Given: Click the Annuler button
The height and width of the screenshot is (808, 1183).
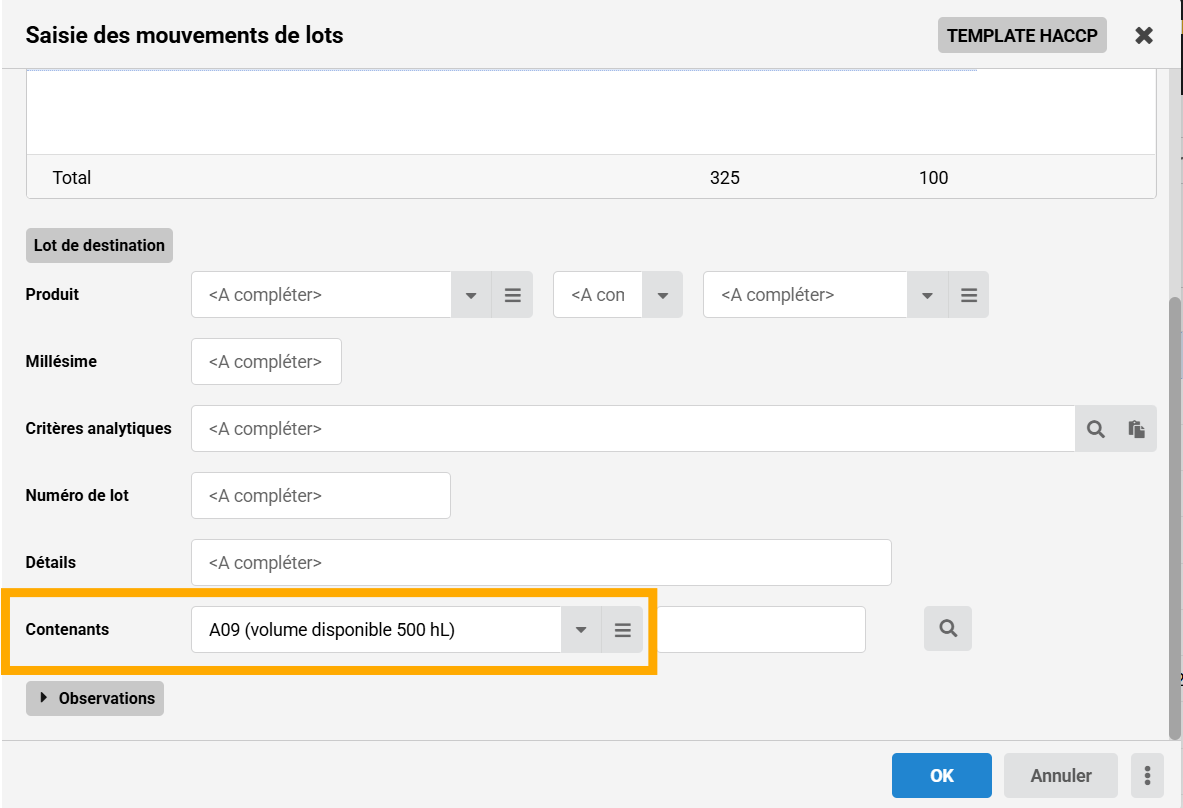Looking at the screenshot, I should point(1061,775).
